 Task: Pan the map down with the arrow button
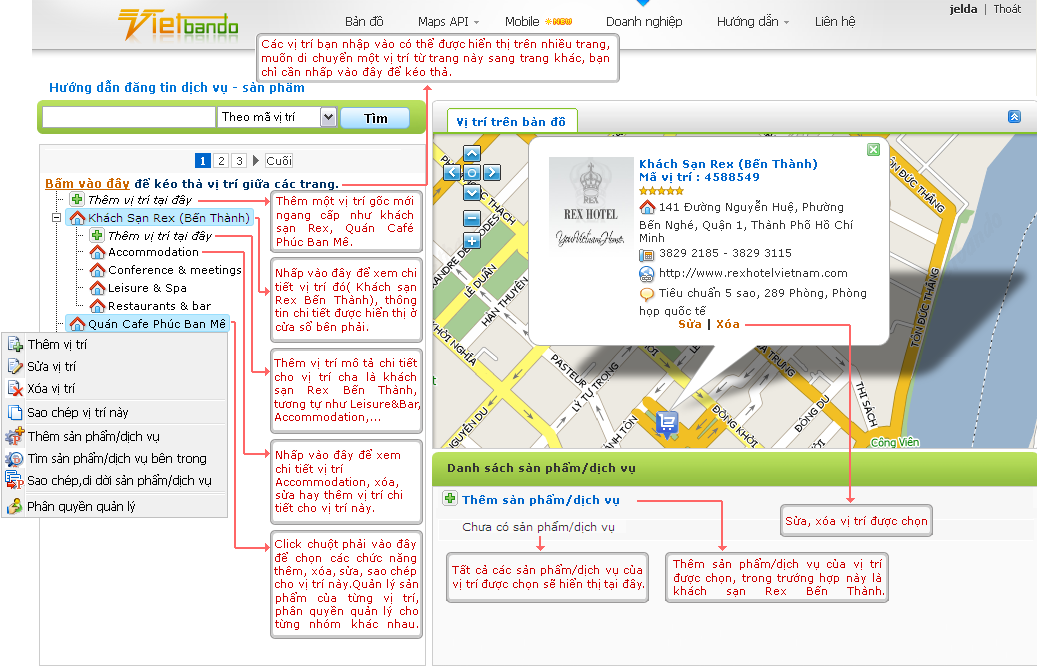point(472,192)
